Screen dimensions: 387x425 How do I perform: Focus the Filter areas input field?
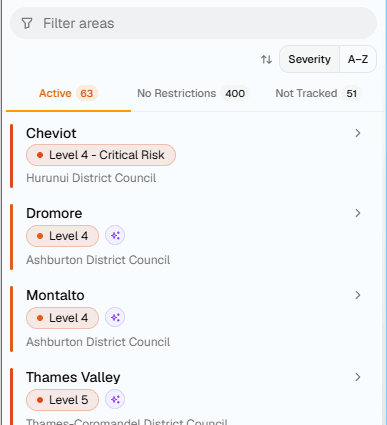[193, 23]
